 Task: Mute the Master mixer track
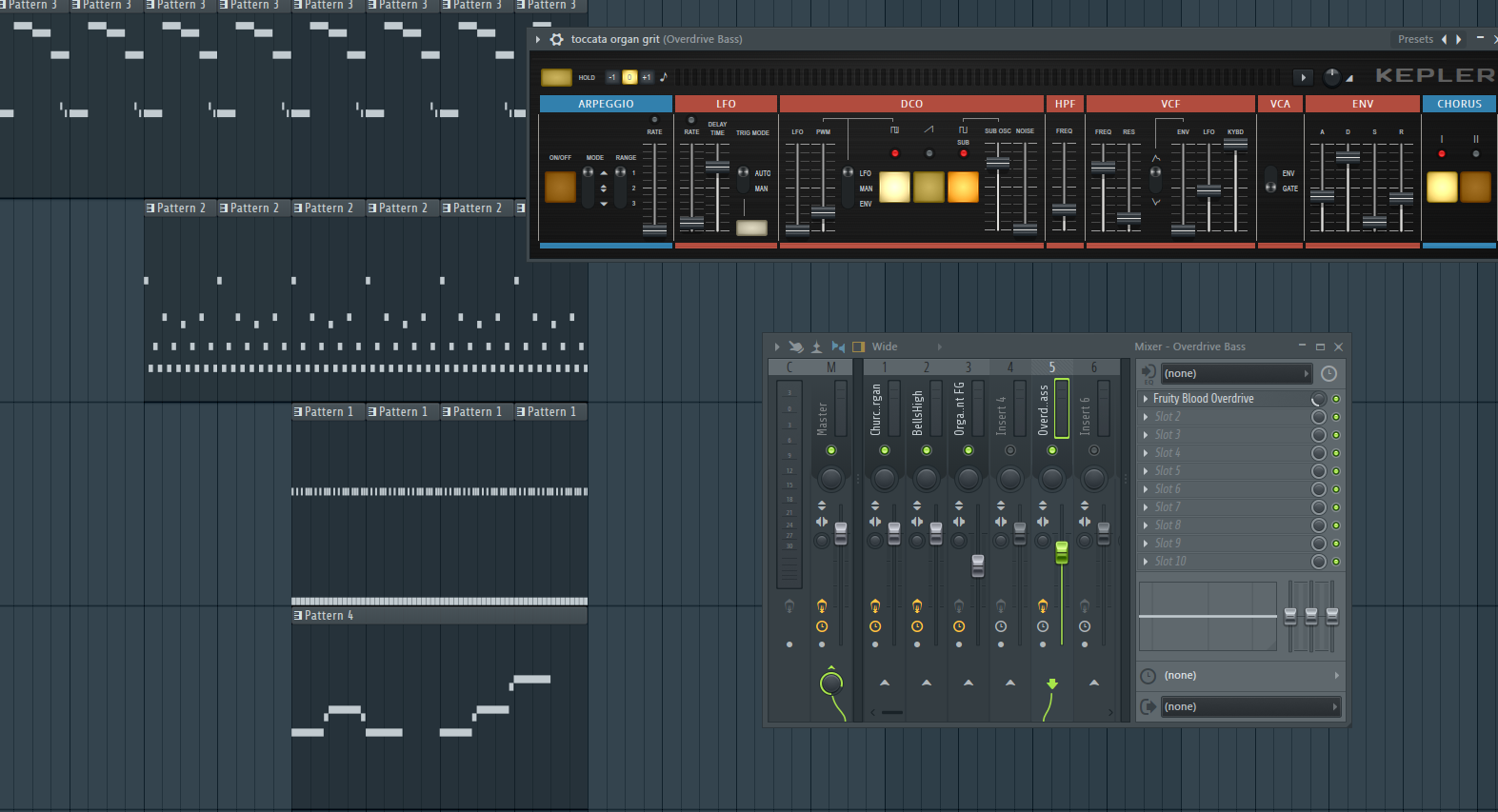click(x=831, y=450)
